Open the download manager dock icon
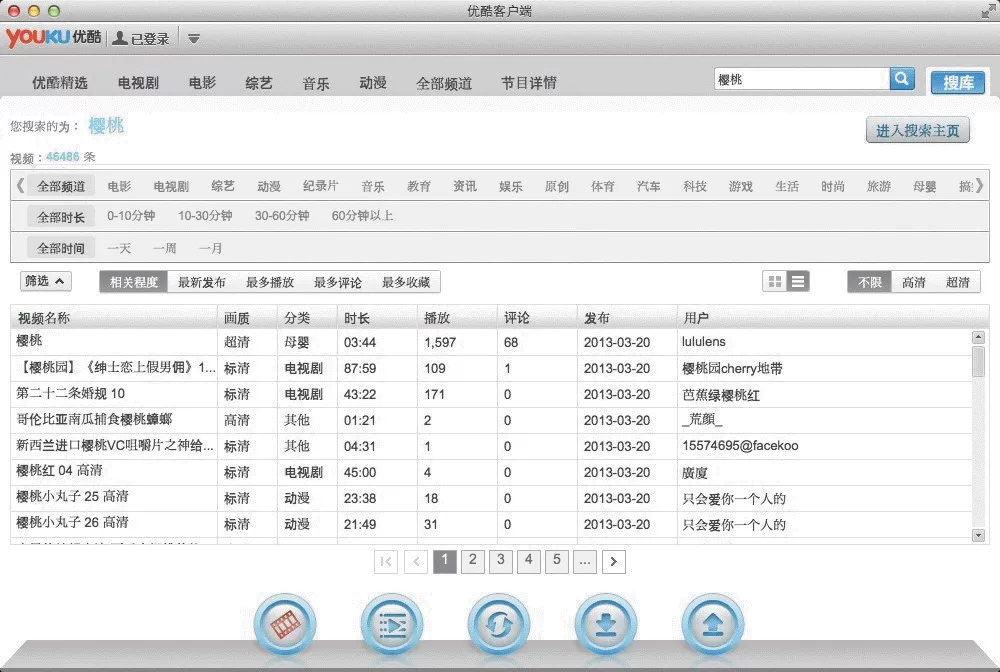Screen dimensions: 1000x672 [606, 624]
